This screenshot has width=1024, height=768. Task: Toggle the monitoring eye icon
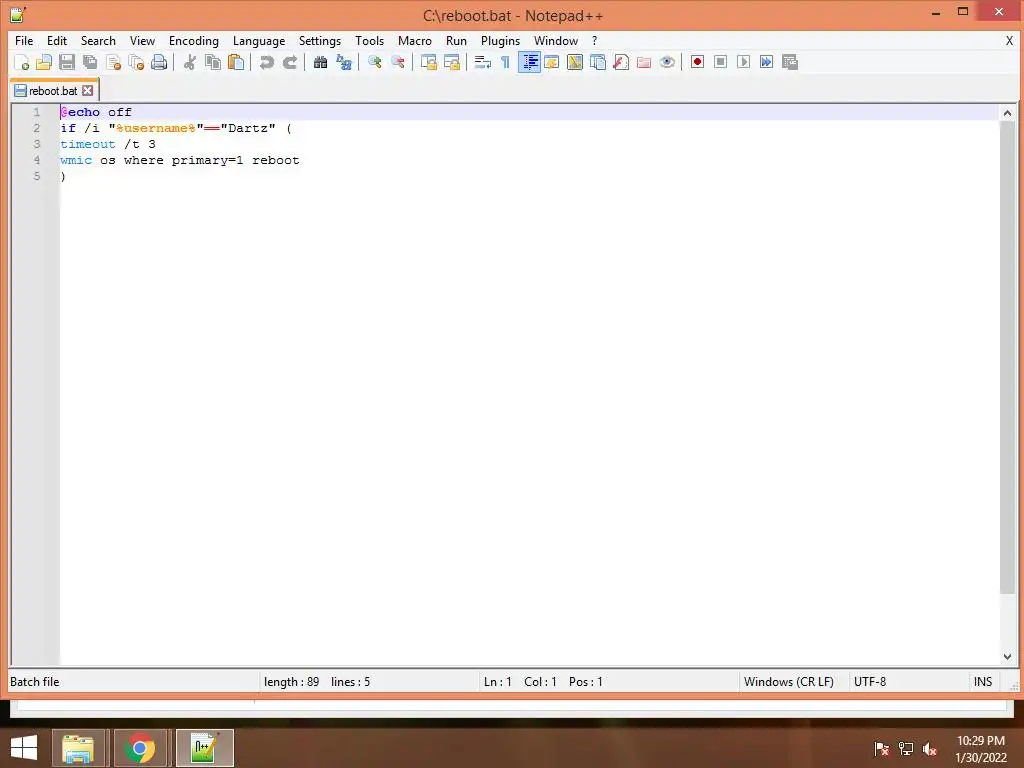coord(667,62)
